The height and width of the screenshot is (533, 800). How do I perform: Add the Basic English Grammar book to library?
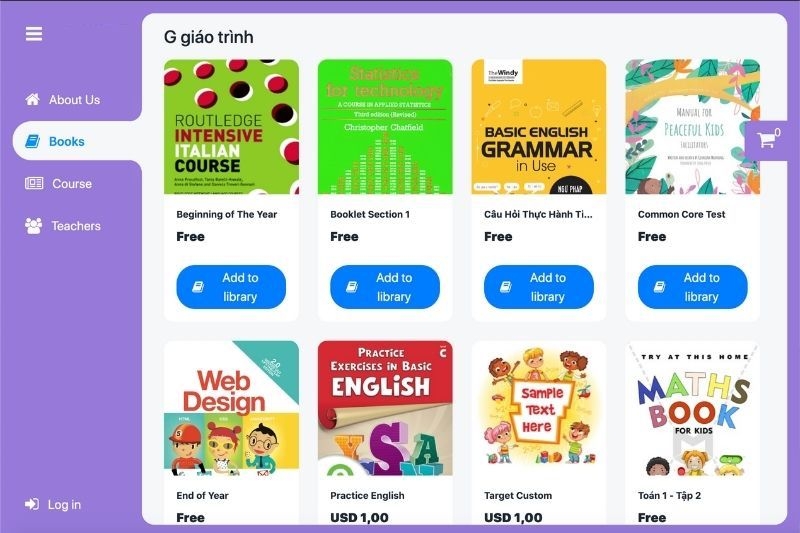(x=539, y=287)
